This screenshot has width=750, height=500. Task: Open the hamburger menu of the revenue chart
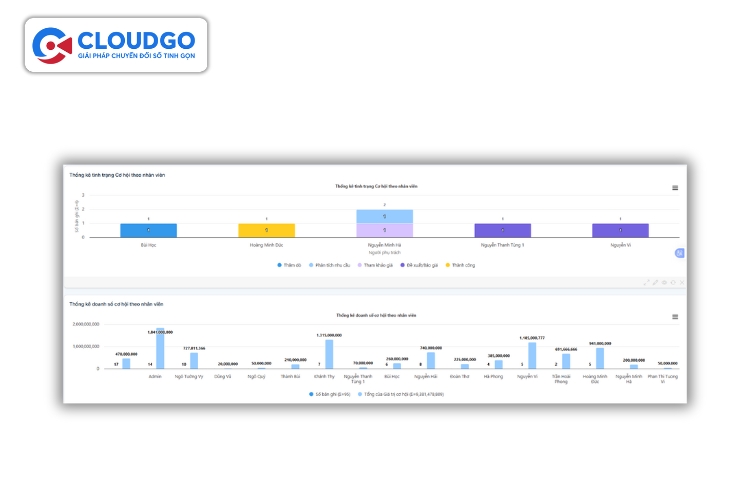[675, 317]
